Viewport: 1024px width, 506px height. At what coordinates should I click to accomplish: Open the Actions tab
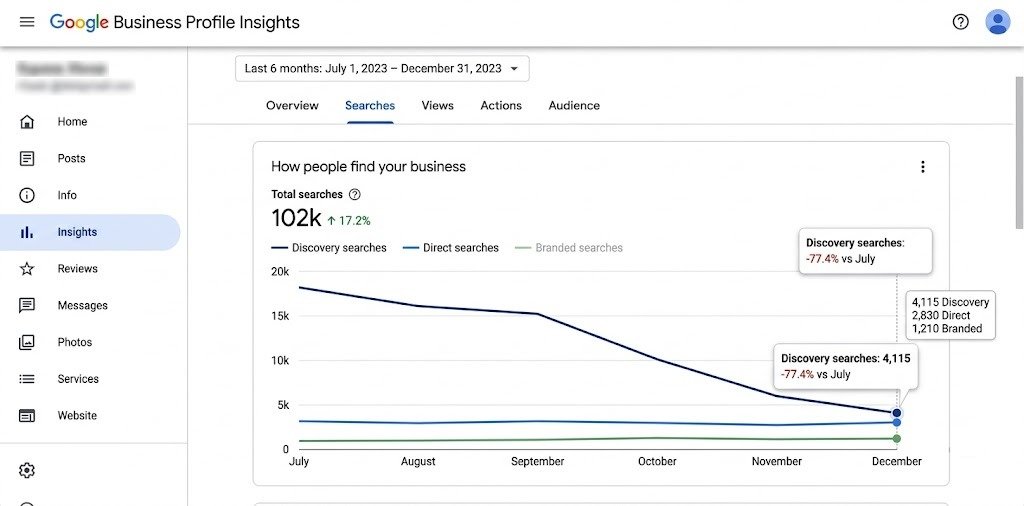point(501,105)
